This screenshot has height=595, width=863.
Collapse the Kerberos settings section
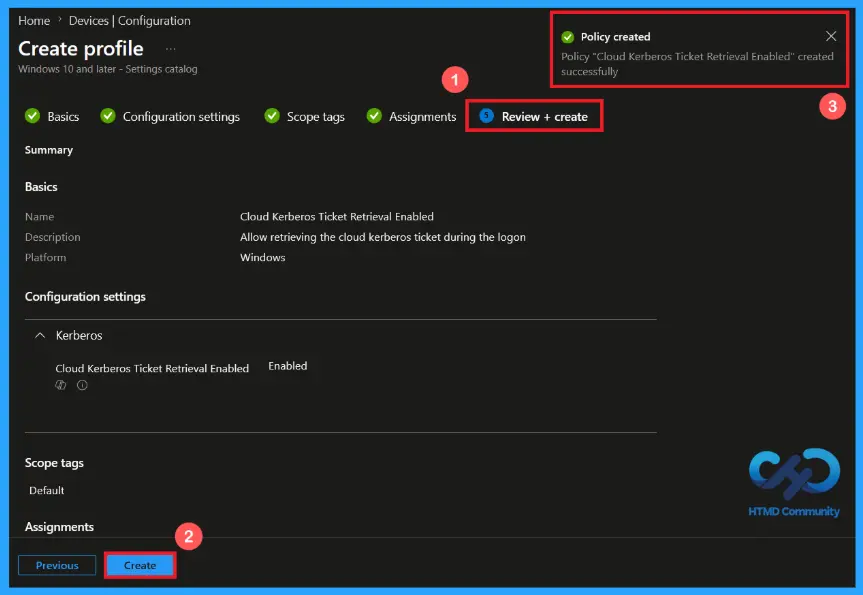pyautogui.click(x=40, y=335)
